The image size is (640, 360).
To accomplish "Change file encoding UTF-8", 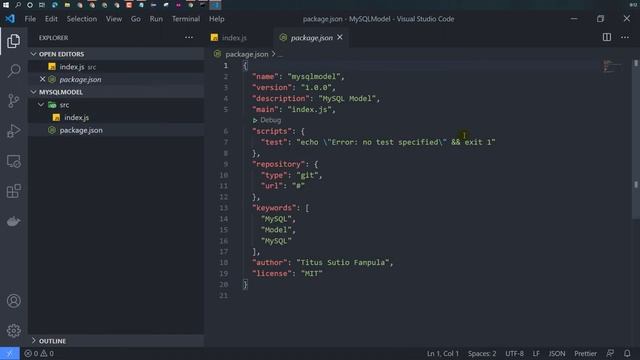I will pos(514,353).
